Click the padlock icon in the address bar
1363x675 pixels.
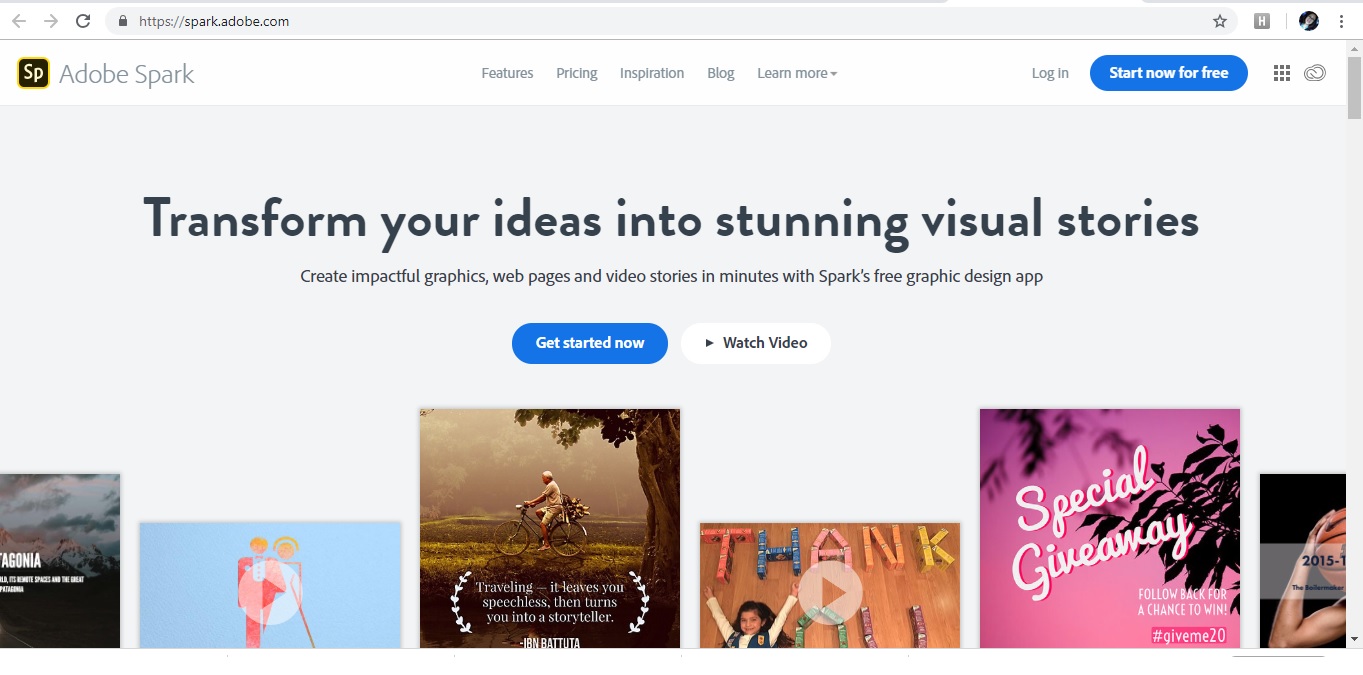pos(123,21)
